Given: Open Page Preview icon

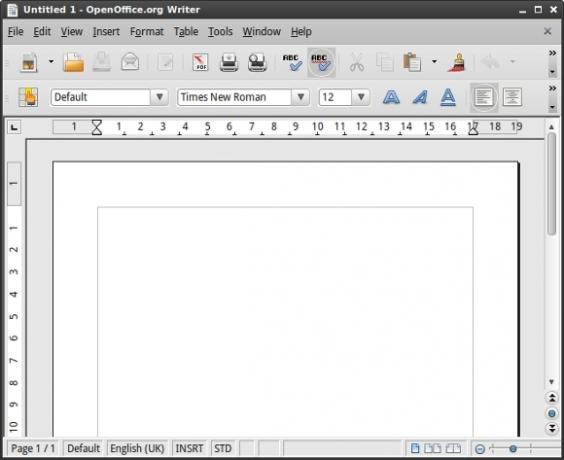Looking at the screenshot, I should 257,62.
